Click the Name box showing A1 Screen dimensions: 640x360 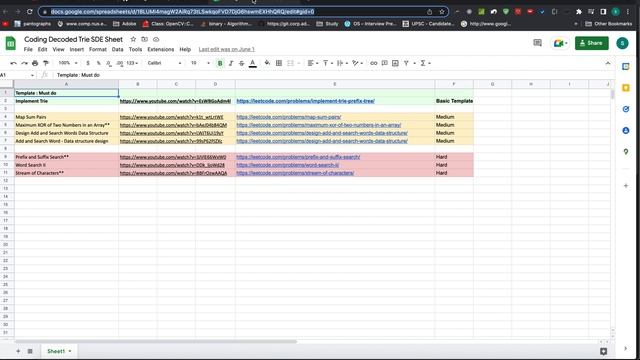pyautogui.click(x=17, y=75)
